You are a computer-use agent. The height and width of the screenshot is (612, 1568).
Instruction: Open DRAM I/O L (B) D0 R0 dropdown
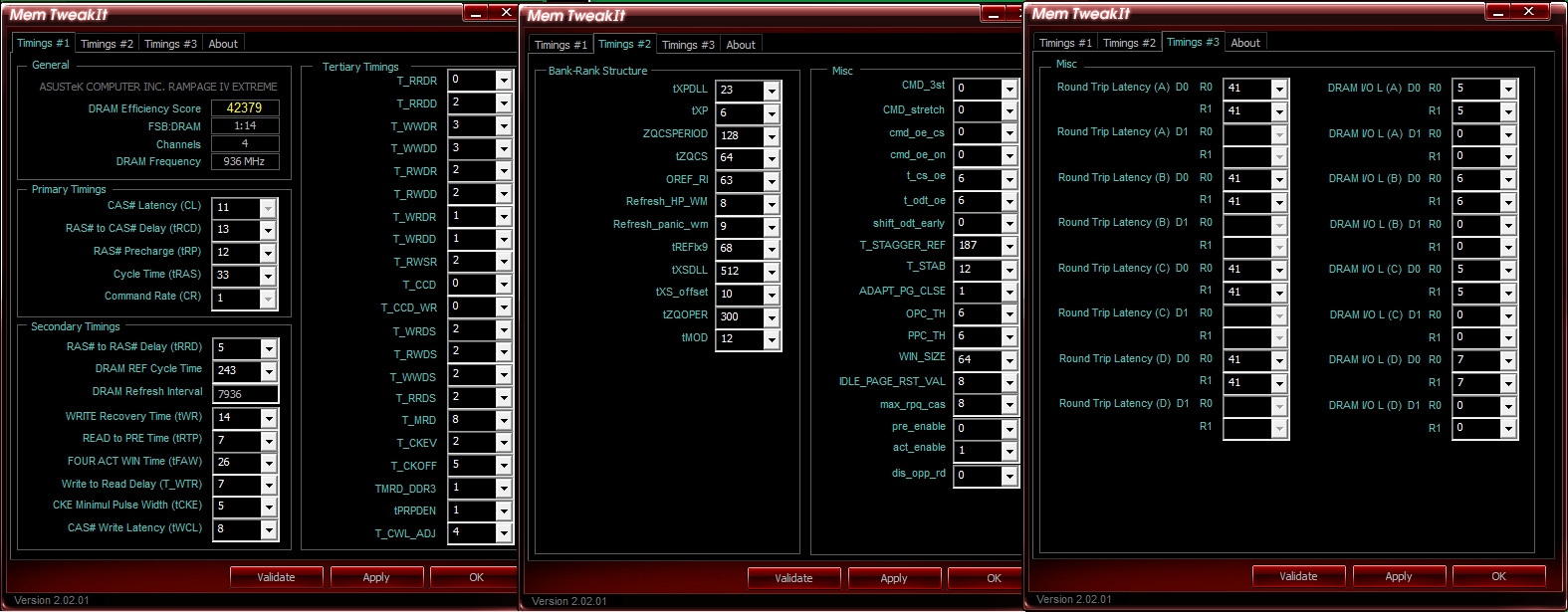click(1508, 179)
